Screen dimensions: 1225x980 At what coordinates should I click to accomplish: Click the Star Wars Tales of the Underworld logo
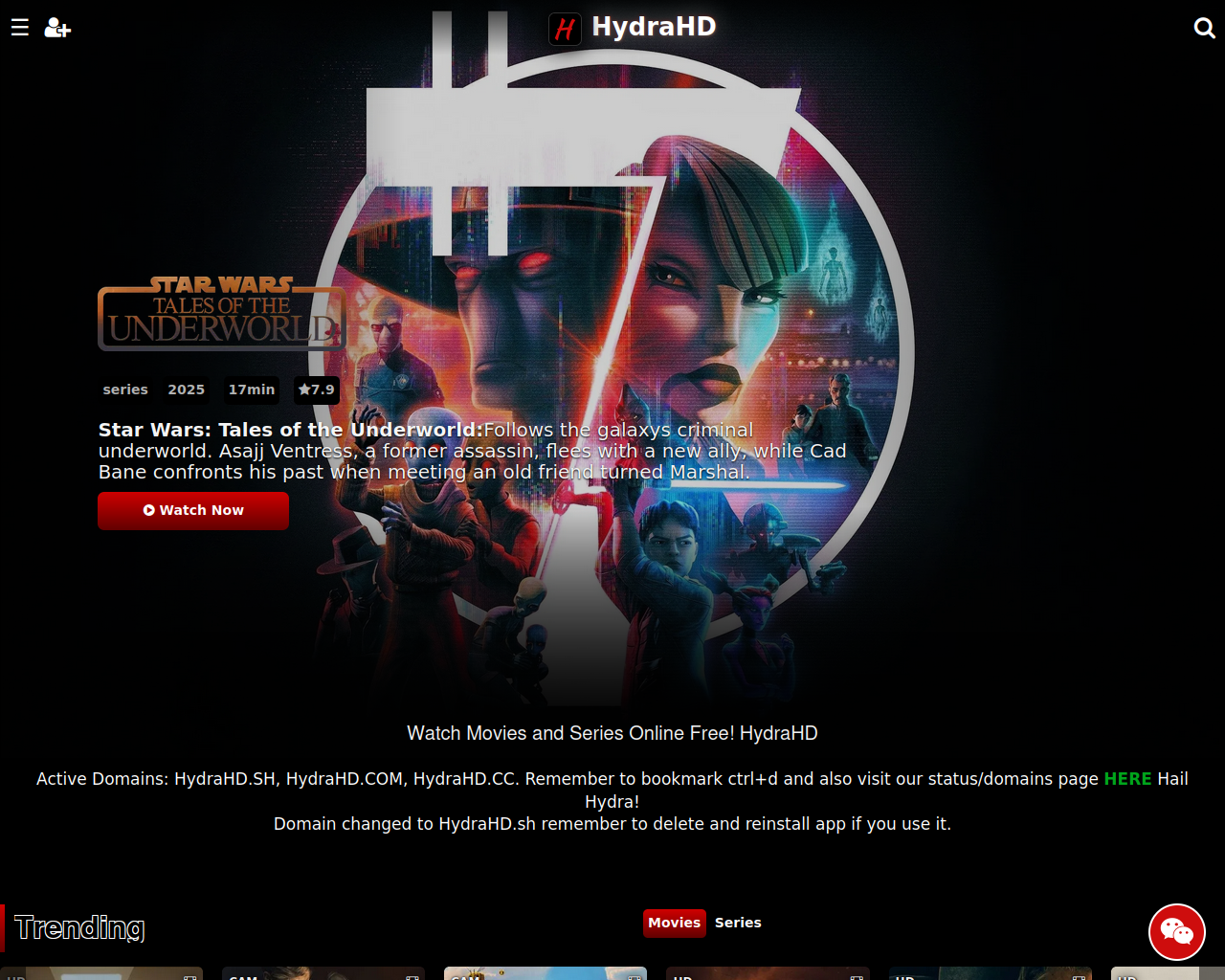pos(221,313)
